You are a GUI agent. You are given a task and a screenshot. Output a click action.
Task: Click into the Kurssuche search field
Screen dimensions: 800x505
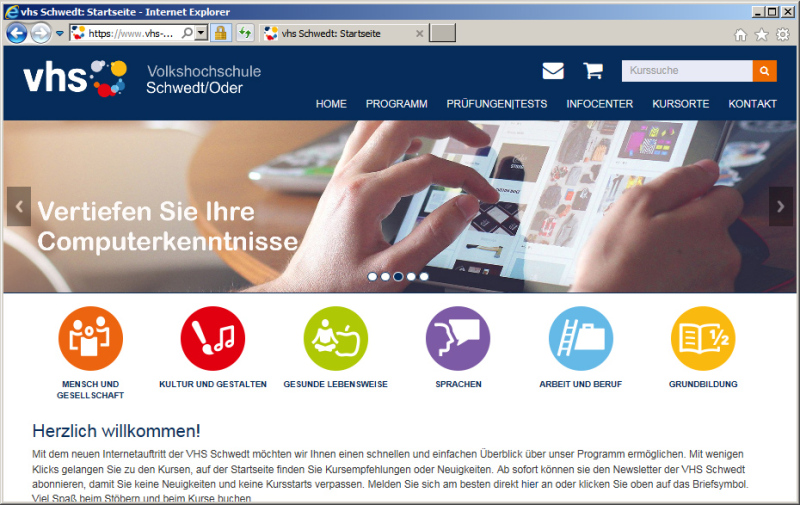[686, 71]
